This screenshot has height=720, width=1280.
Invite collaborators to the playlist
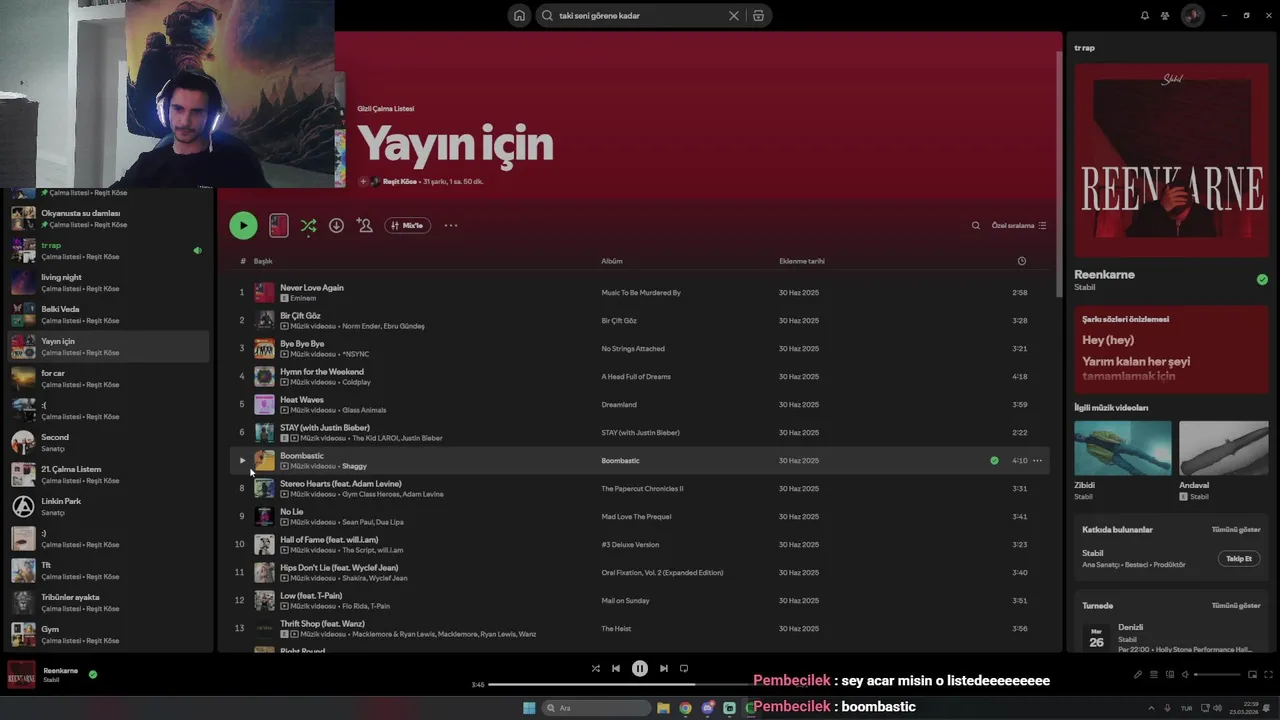point(365,226)
